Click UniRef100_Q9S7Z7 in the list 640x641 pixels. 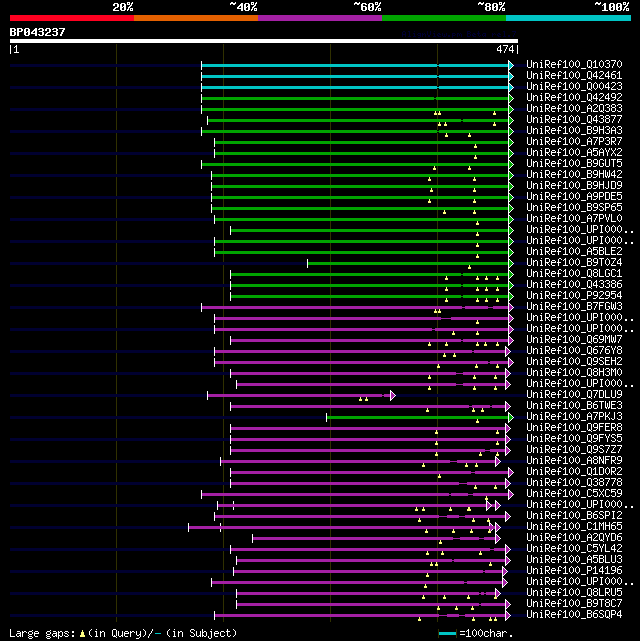(x=574, y=450)
